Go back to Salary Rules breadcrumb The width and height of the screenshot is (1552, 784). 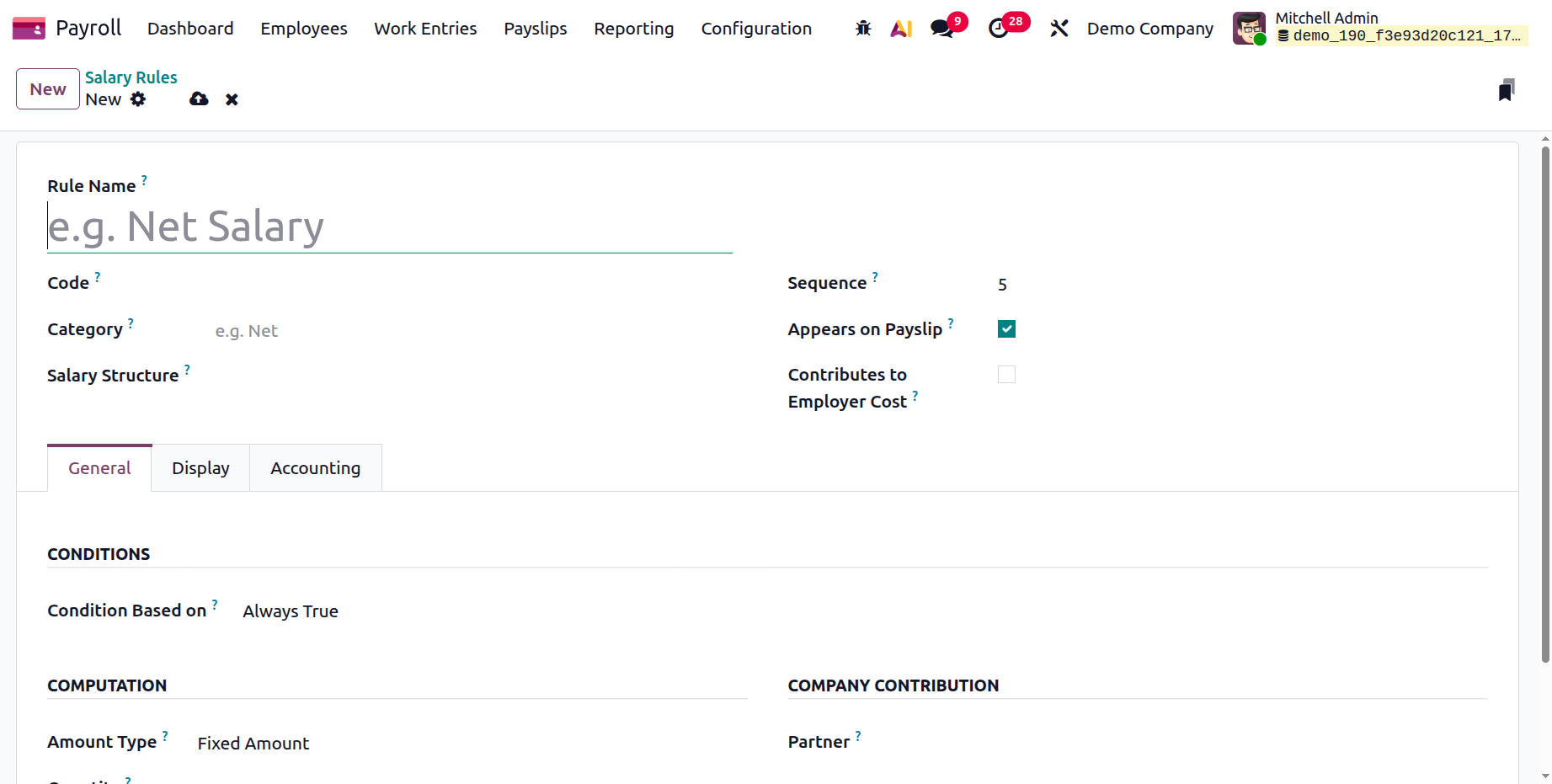(x=131, y=77)
